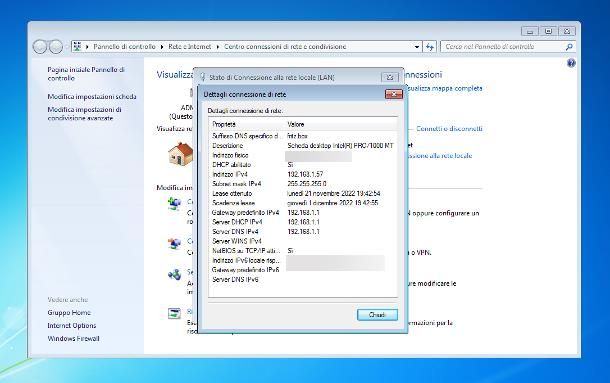Select the Scadenza lease row
The image size is (610, 383).
point(303,203)
